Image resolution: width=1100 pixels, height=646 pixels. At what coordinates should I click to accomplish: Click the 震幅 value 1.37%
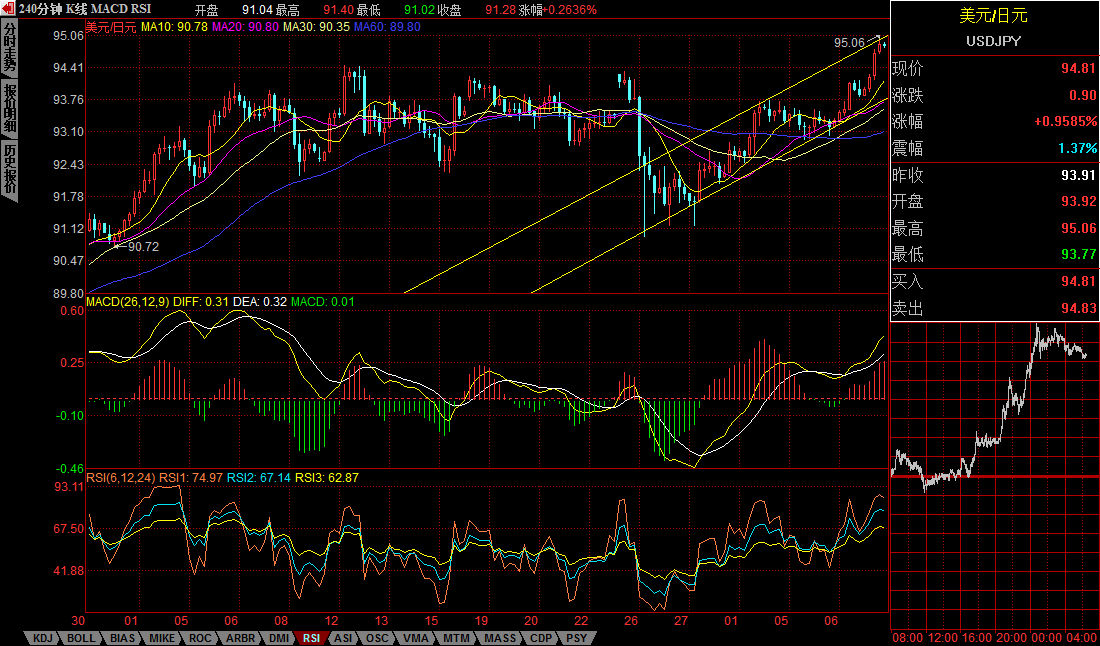(1079, 149)
